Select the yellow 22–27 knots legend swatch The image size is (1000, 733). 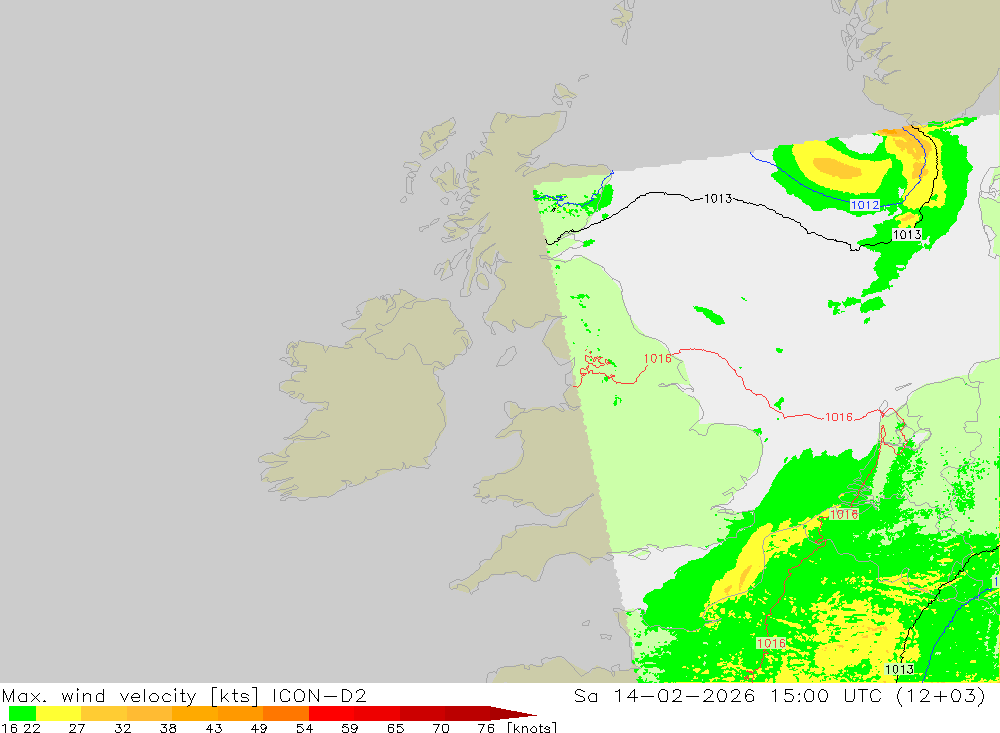(58, 713)
